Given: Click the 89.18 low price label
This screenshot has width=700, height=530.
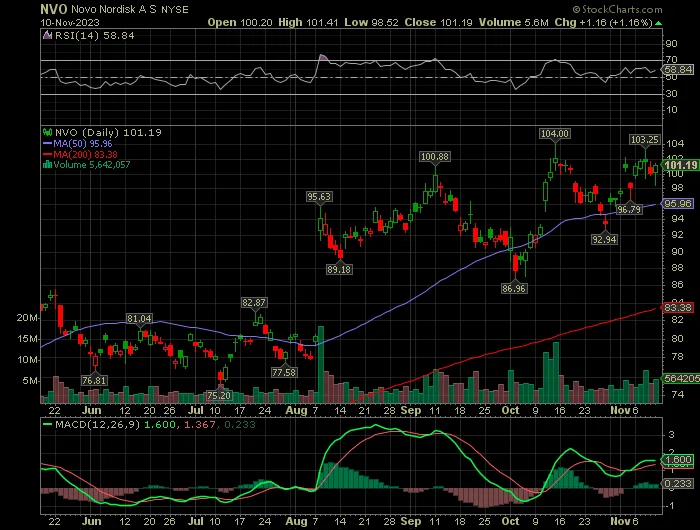Looking at the screenshot, I should coord(339,269).
